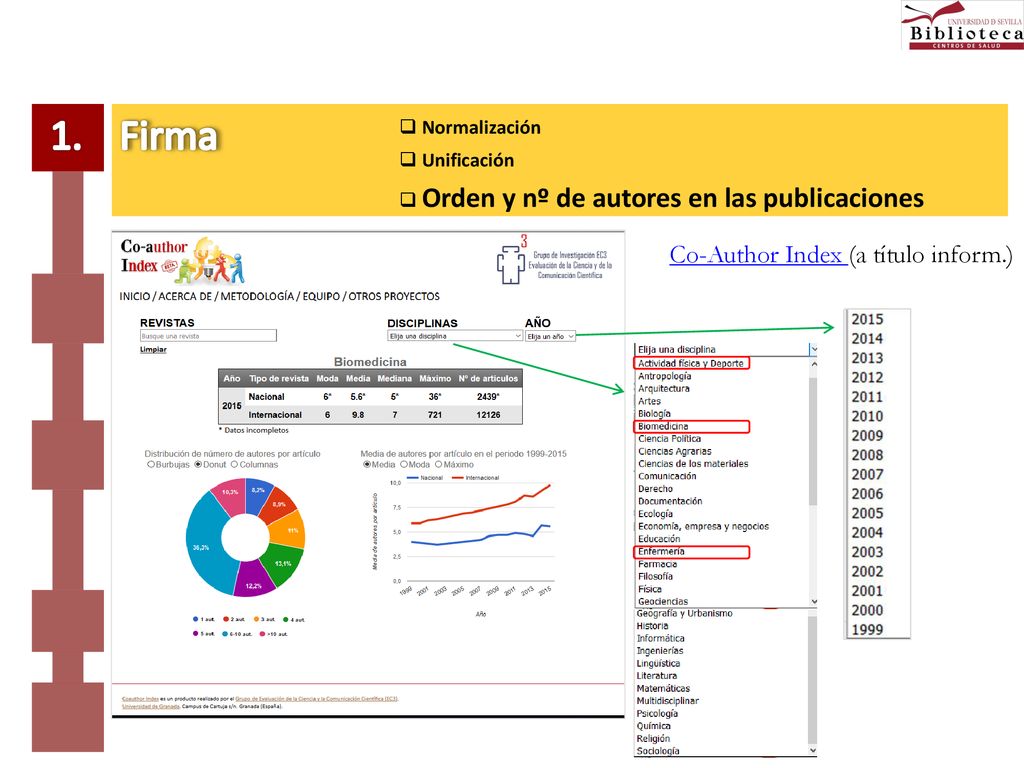
Task: Open the Grupo de Evaluación de la Ciencia footer link
Action: click(x=317, y=699)
